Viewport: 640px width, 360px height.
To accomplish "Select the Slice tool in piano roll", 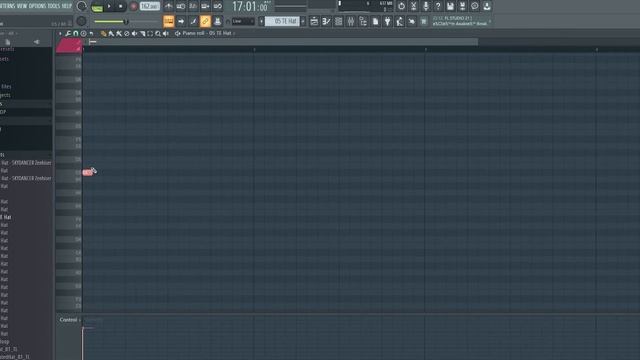I will (x=142, y=33).
